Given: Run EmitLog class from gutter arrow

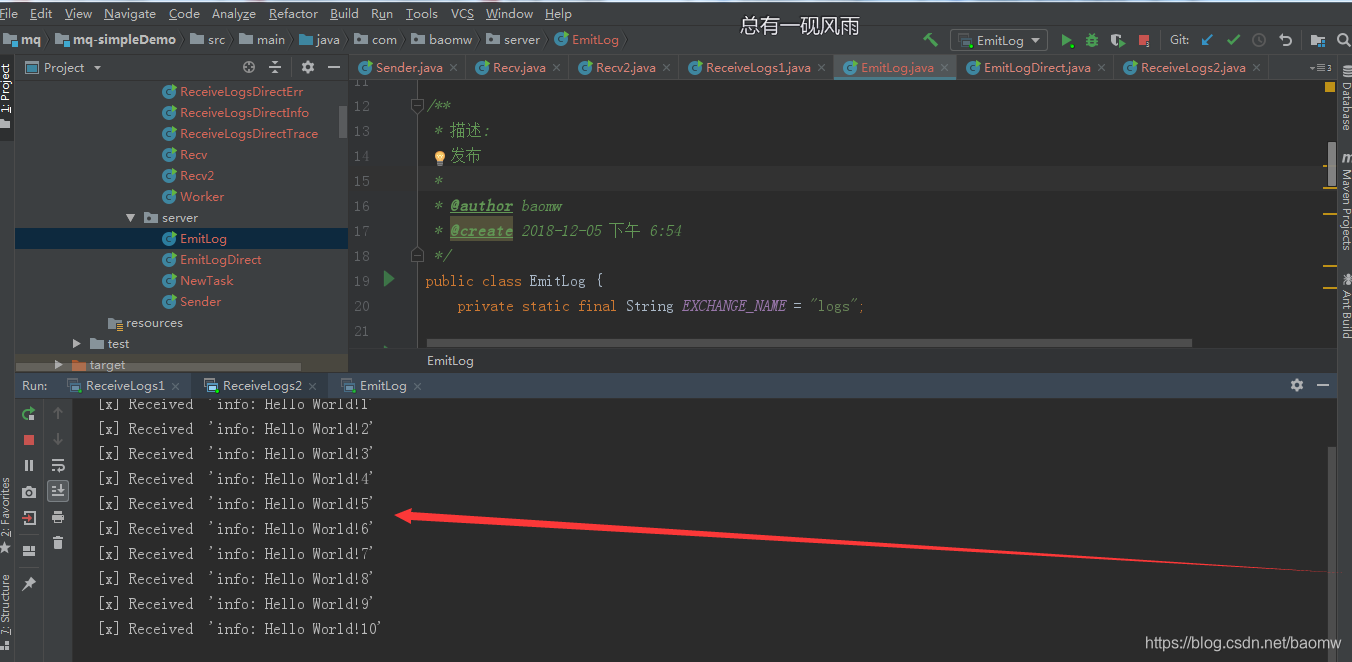Looking at the screenshot, I should [x=389, y=279].
